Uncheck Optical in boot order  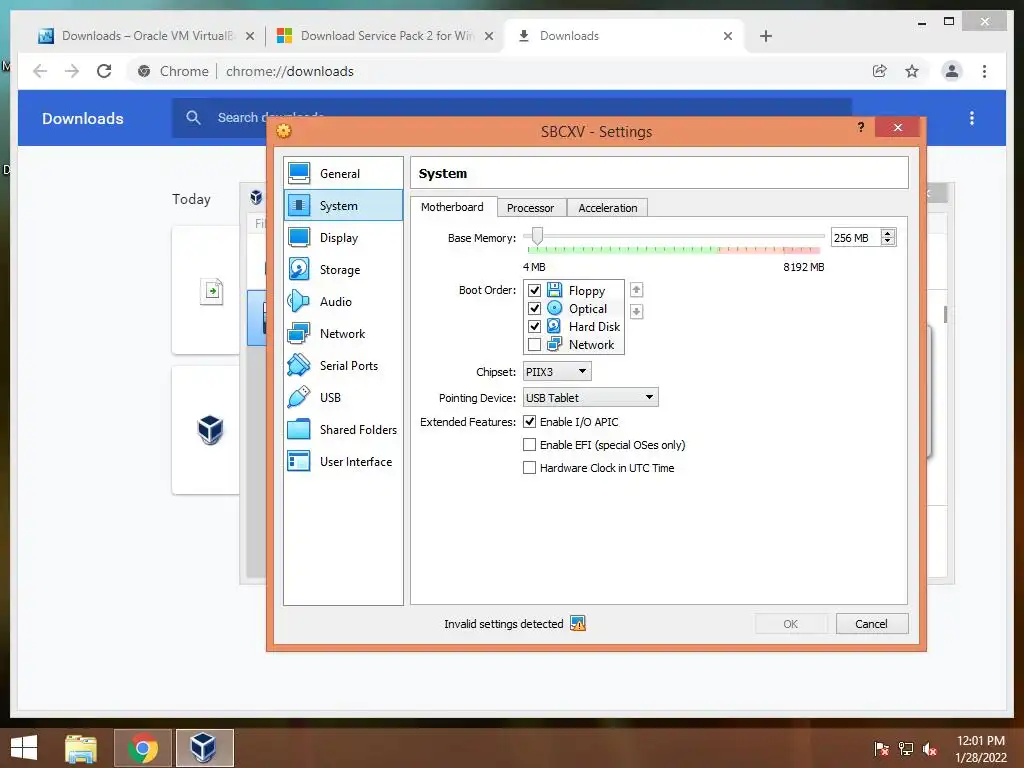534,308
